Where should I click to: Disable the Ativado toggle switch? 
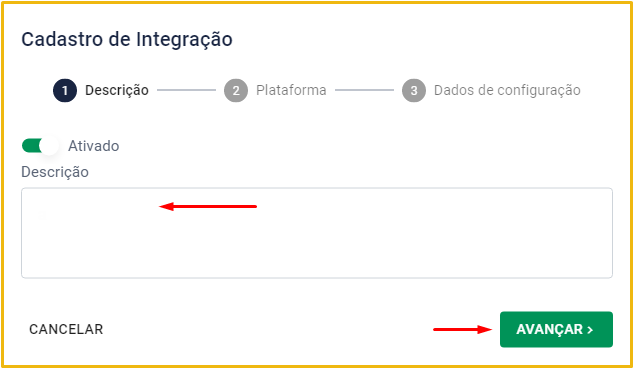(x=40, y=146)
